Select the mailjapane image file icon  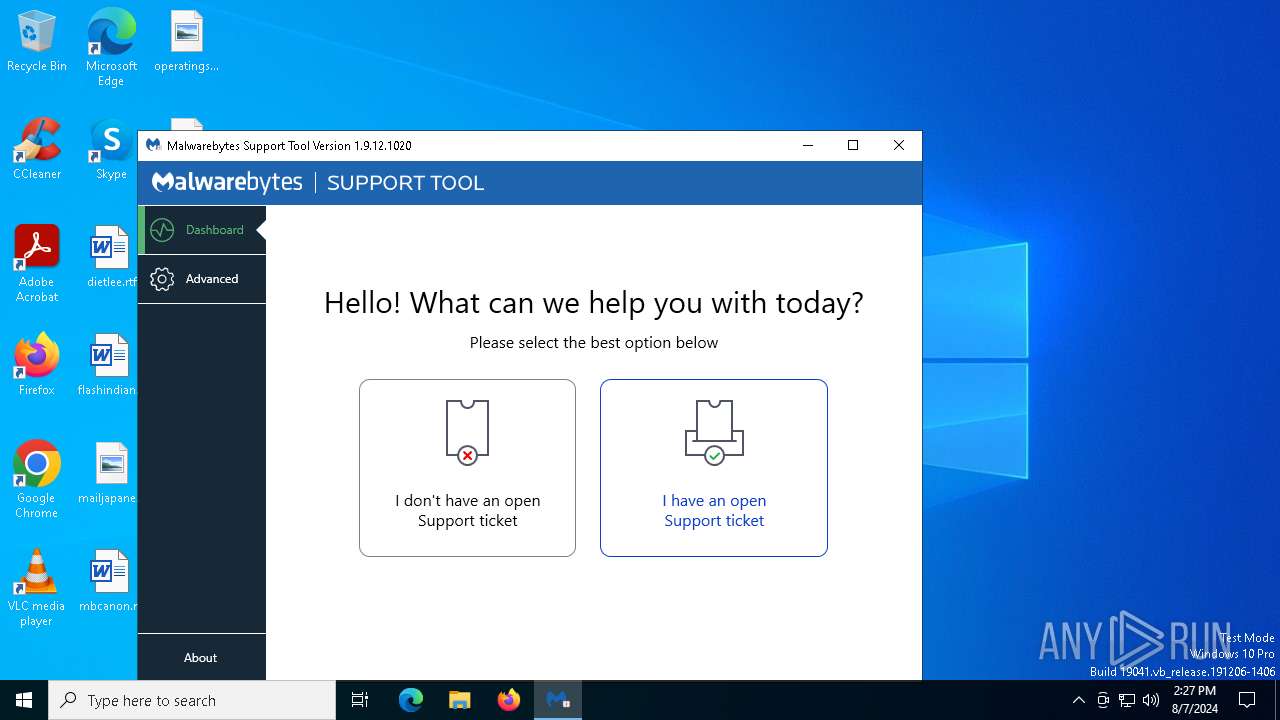pyautogui.click(x=108, y=474)
